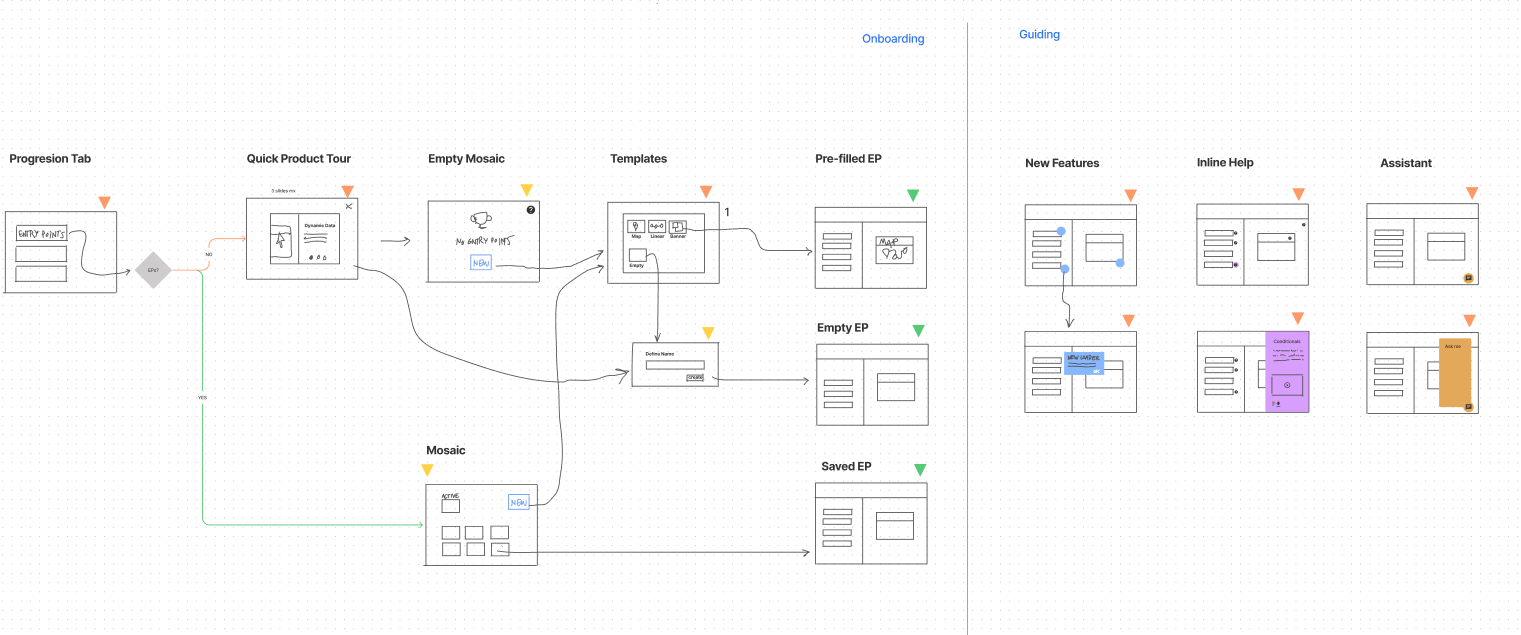The height and width of the screenshot is (635, 1521).
Task: Click the NEW button in Empty Mosaic frame
Action: (x=482, y=263)
